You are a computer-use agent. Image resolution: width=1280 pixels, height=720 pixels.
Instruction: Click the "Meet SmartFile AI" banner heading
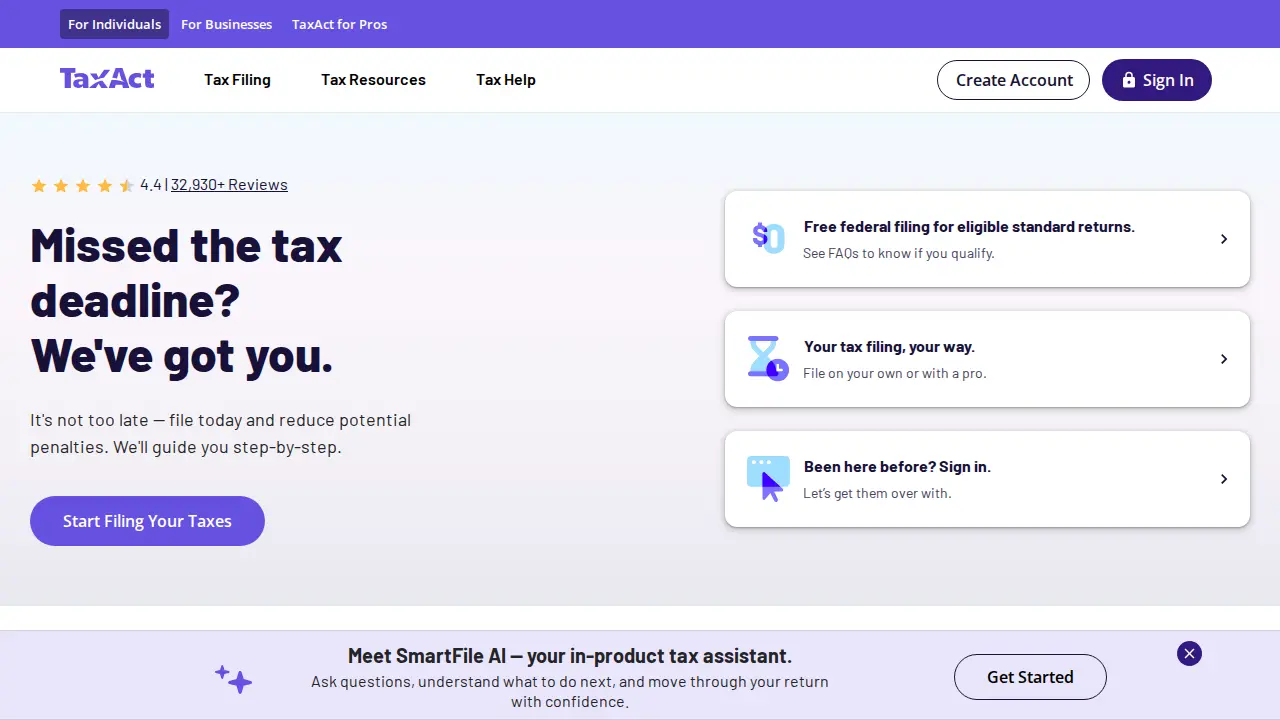coord(570,656)
